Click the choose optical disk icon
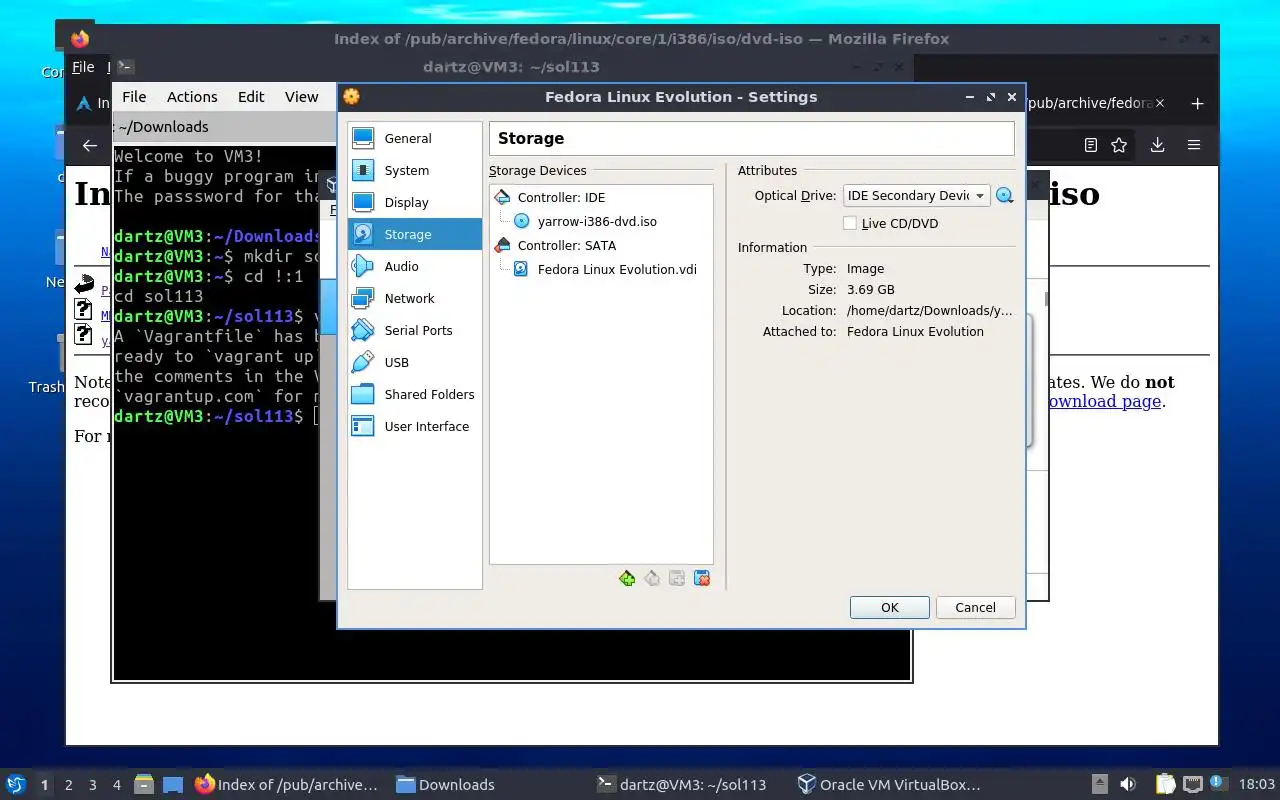Viewport: 1280px width, 800px height. click(1005, 196)
